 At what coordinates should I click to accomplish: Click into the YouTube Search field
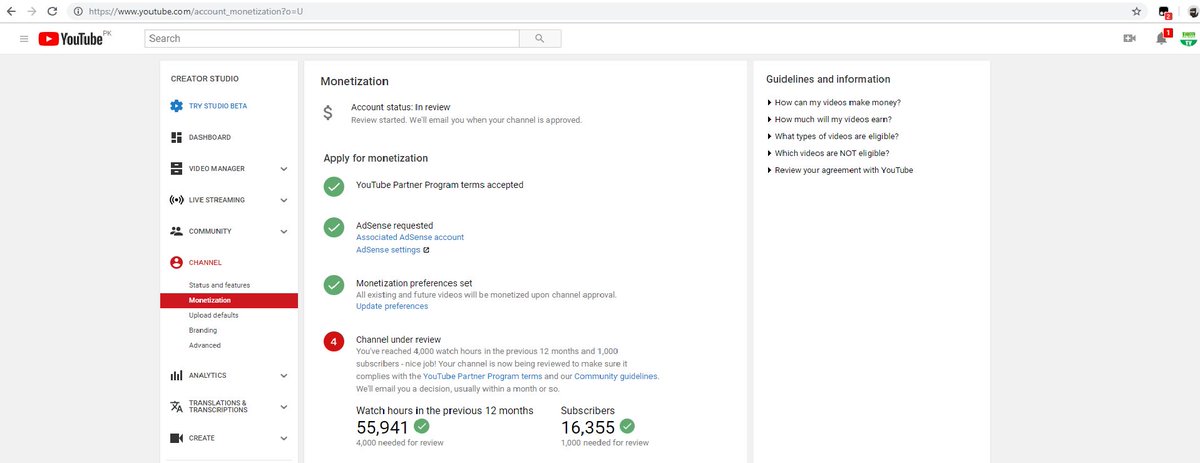pyautogui.click(x=332, y=38)
